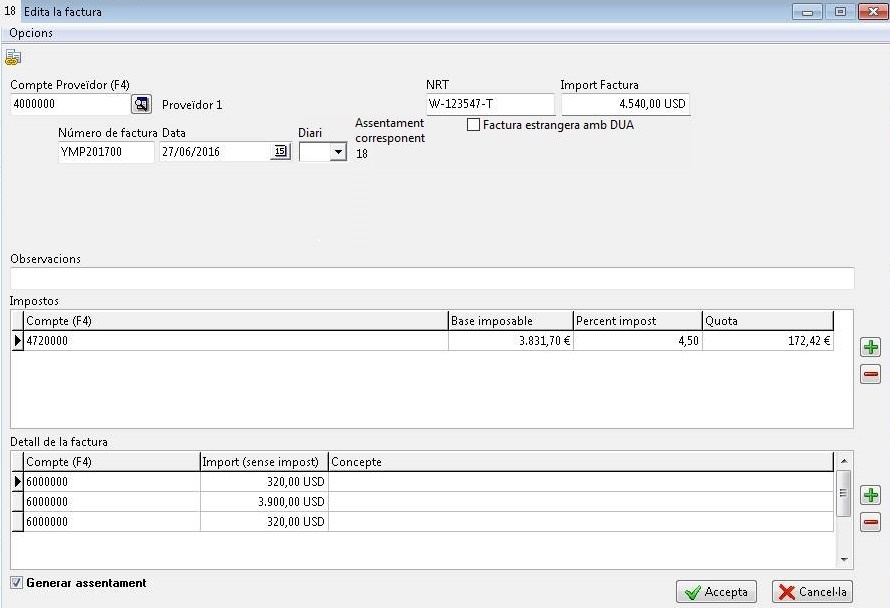890x608 pixels.
Task: Click the Data field showing 27/06/2016
Action: click(x=215, y=152)
